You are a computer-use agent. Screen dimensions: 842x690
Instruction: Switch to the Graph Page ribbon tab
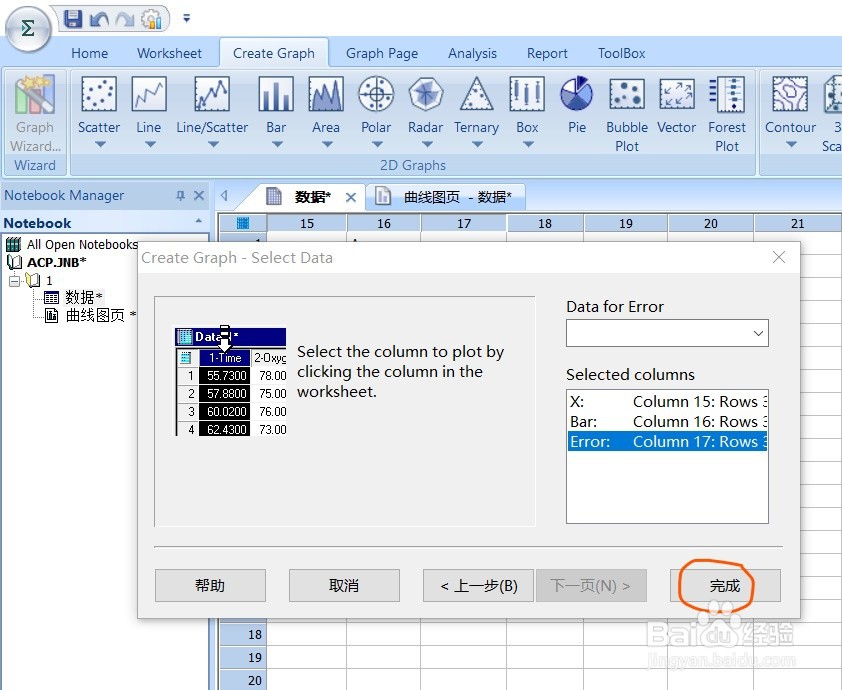pos(382,53)
